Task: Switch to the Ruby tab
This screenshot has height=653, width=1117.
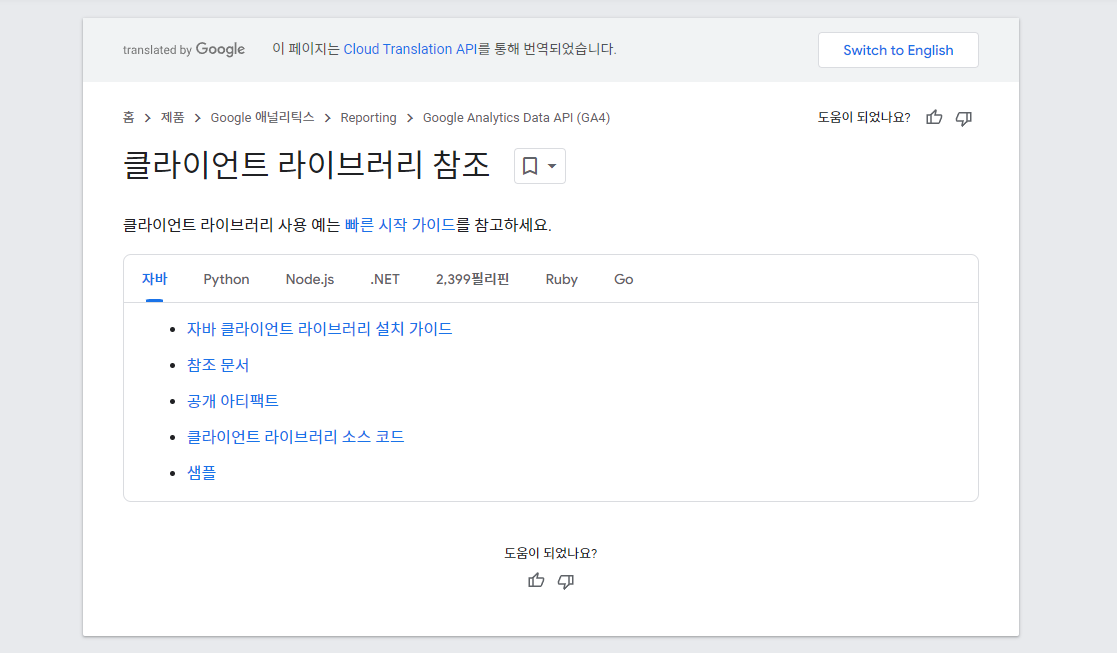Action: tap(561, 279)
